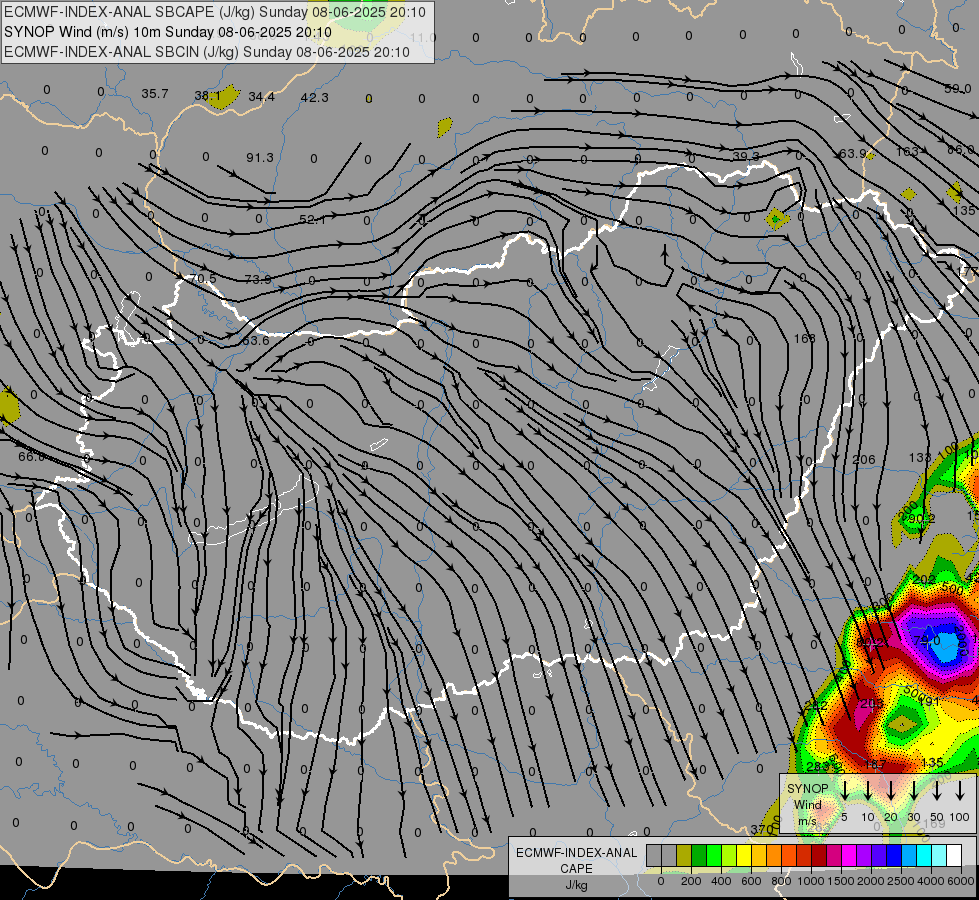Click the 'ECMWF-INDEX-ANAL' label in the CAPE legend
The width and height of the screenshot is (979, 900).
(577, 853)
